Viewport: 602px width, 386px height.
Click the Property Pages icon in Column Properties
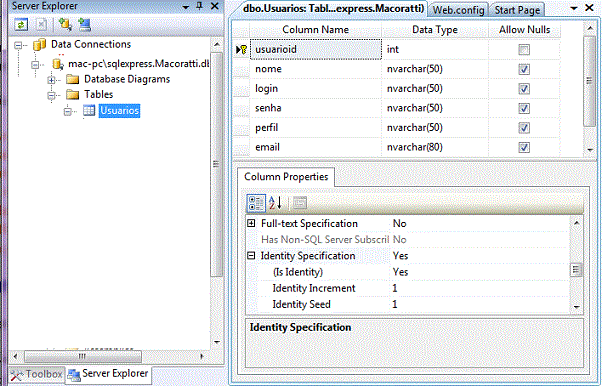click(300, 203)
